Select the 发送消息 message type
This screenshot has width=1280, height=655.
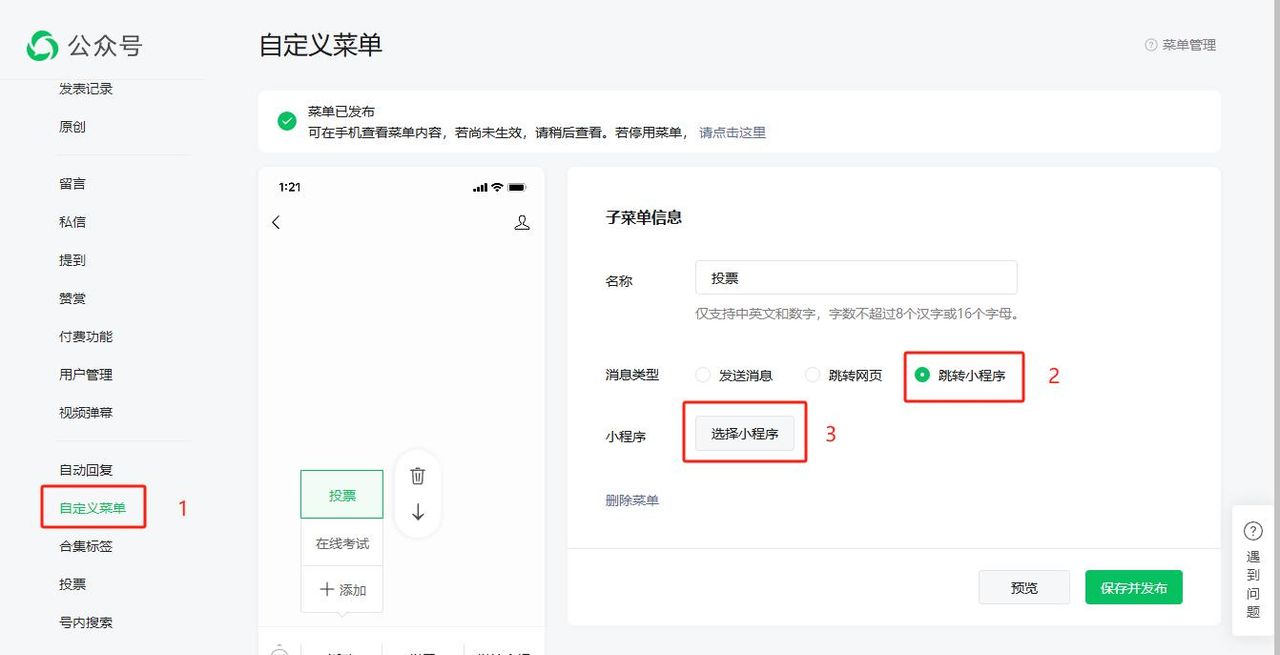click(703, 374)
